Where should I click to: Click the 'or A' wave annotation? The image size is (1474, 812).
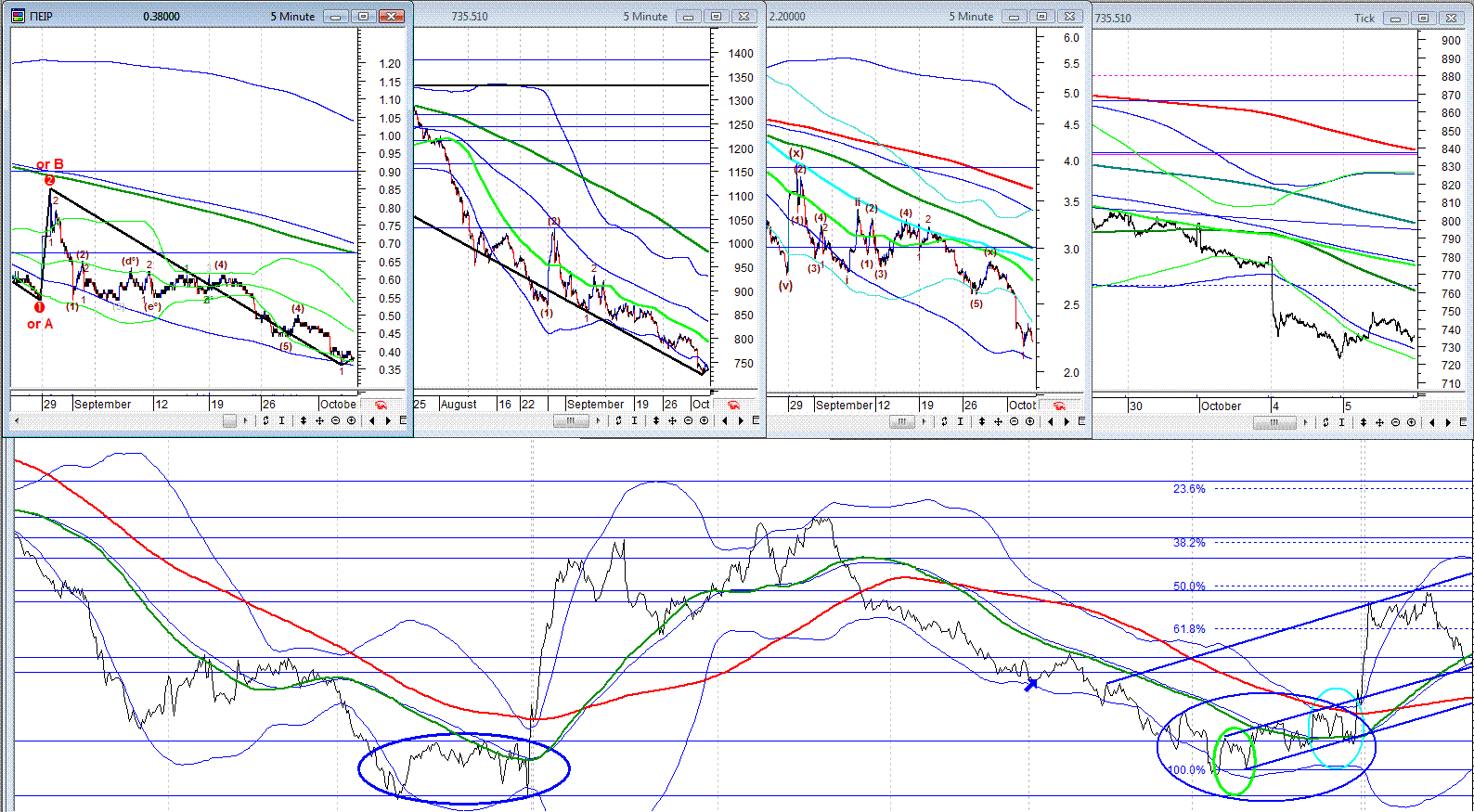click(x=40, y=324)
